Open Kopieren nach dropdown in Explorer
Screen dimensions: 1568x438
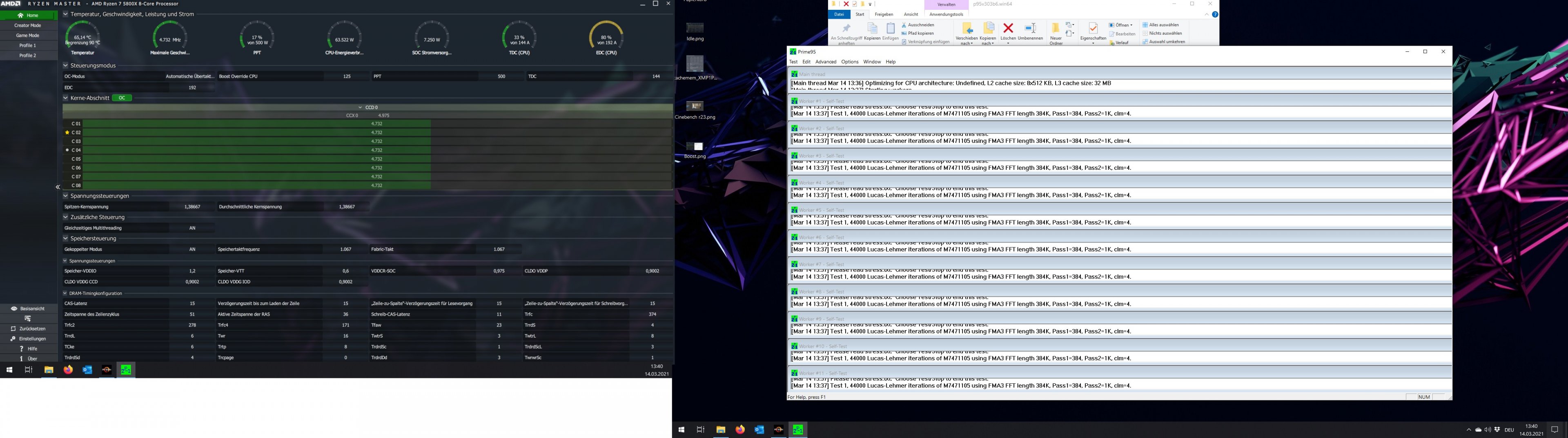tap(988, 33)
